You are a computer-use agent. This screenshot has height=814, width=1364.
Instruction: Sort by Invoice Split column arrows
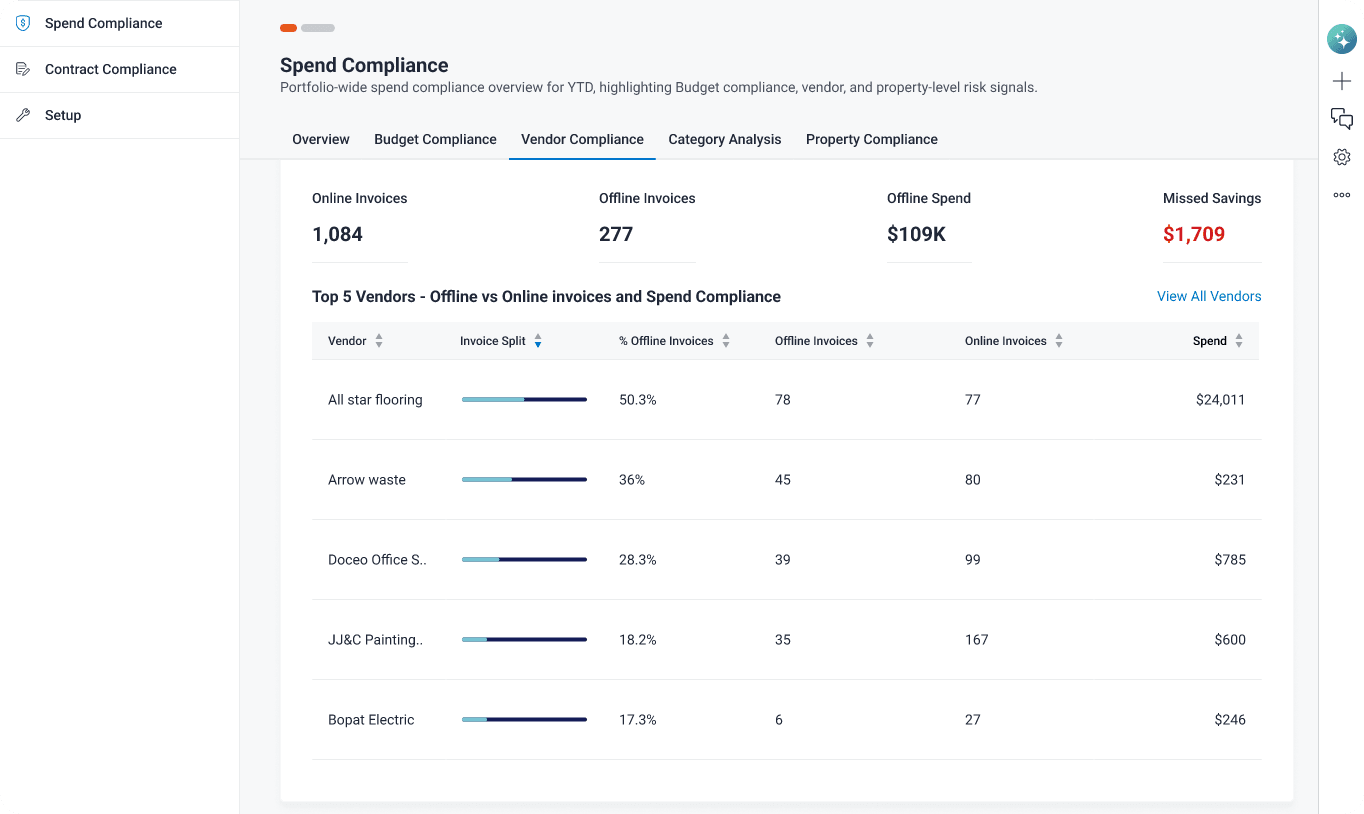pos(538,341)
